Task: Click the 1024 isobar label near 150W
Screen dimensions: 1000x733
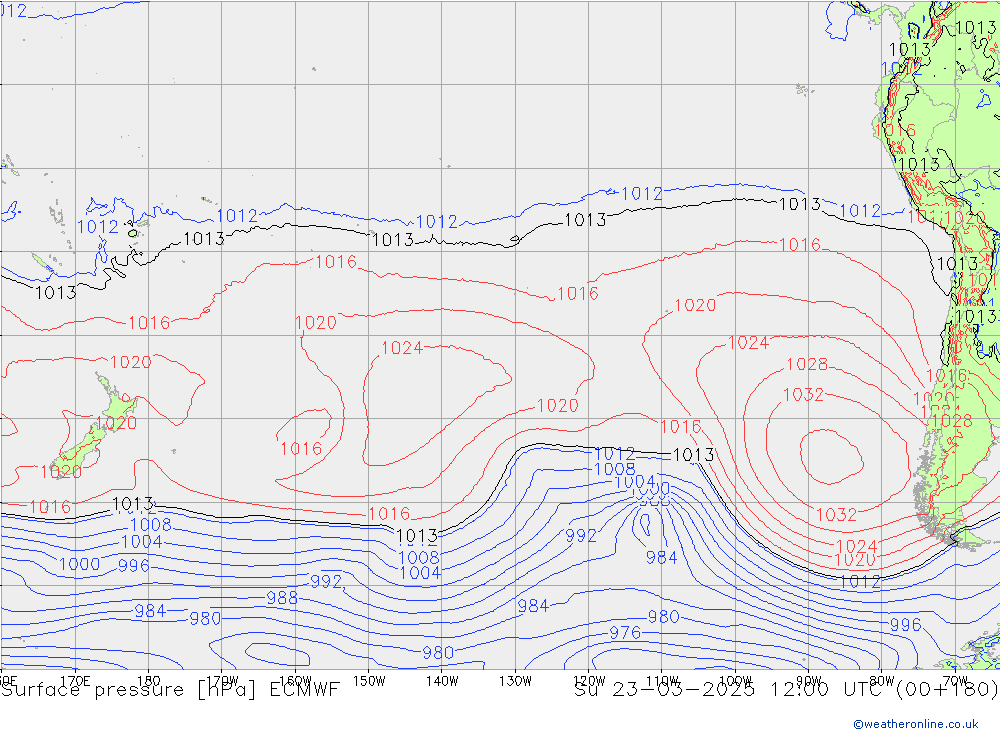Action: pyautogui.click(x=402, y=348)
